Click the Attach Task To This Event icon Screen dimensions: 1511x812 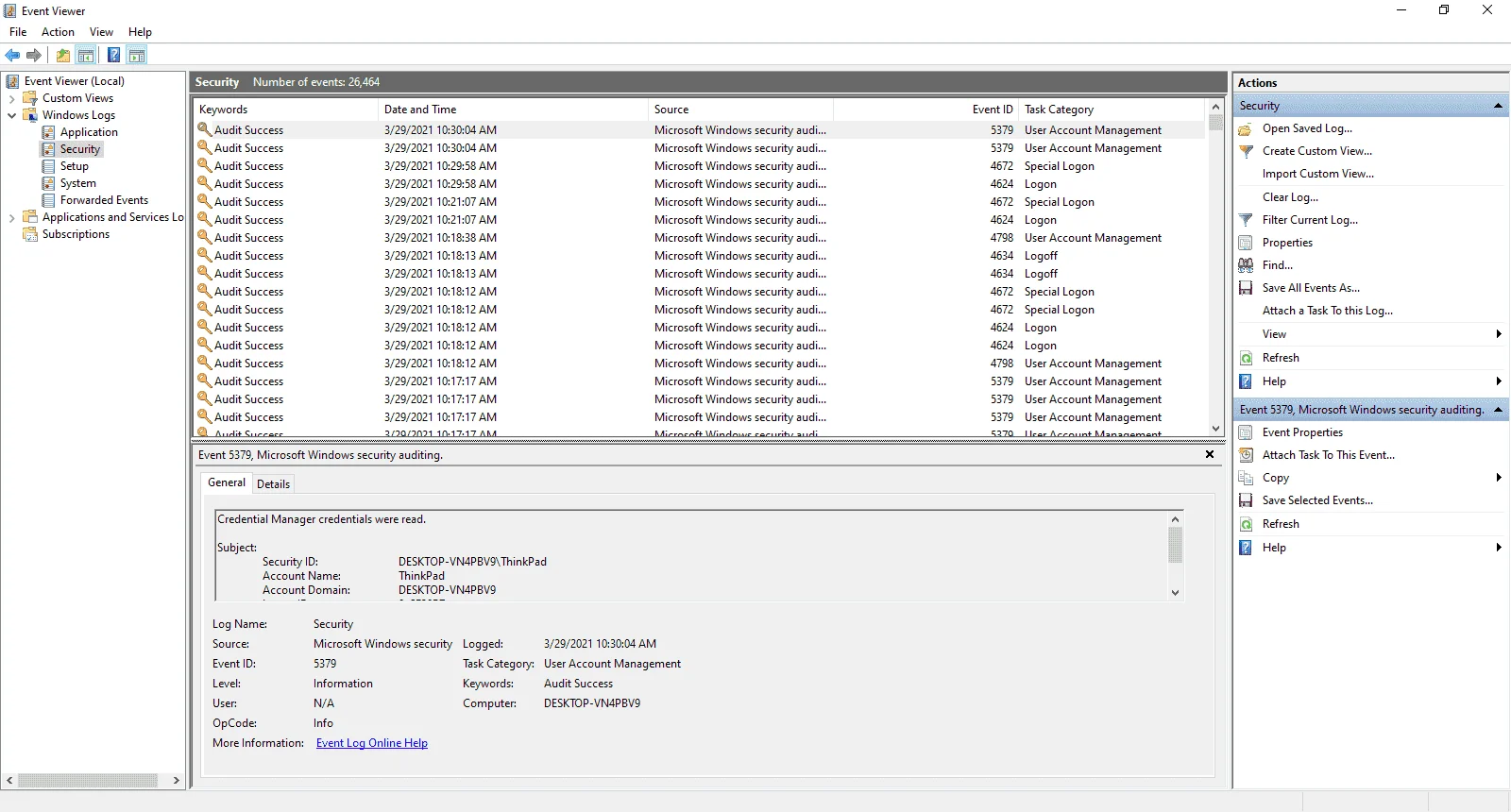1246,455
